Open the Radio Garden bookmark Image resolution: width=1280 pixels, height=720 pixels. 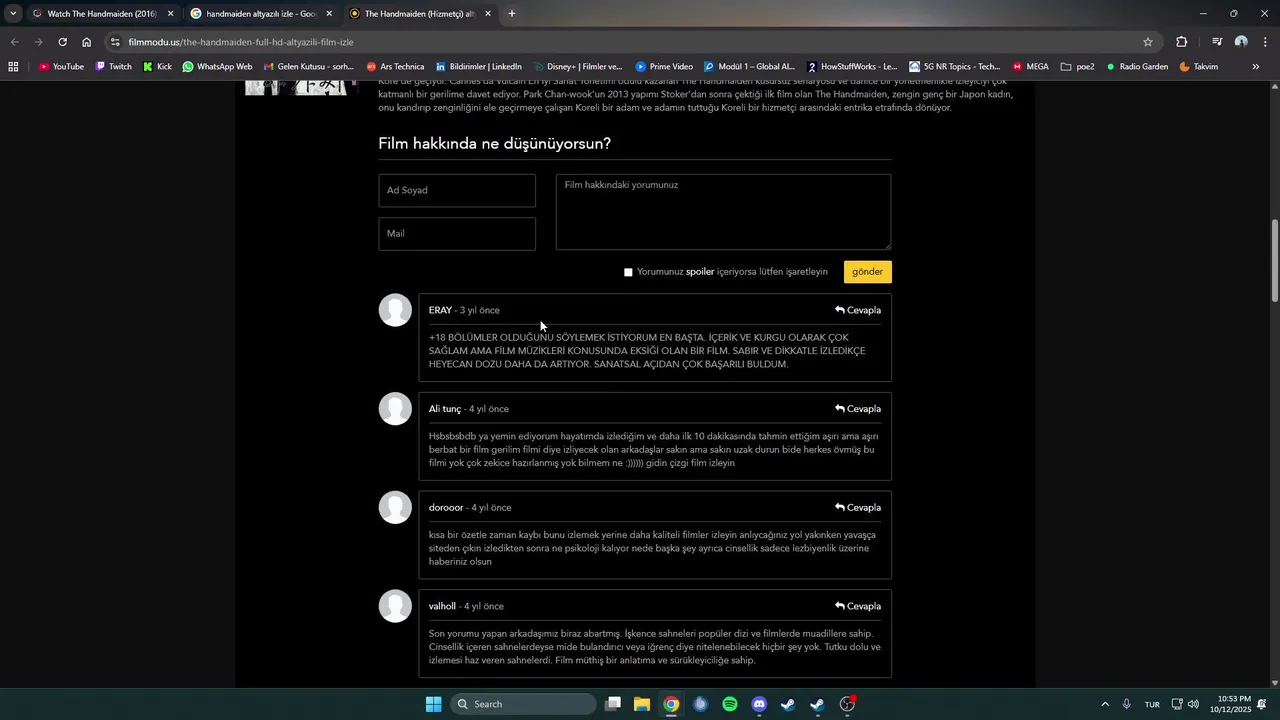[x=1136, y=67]
